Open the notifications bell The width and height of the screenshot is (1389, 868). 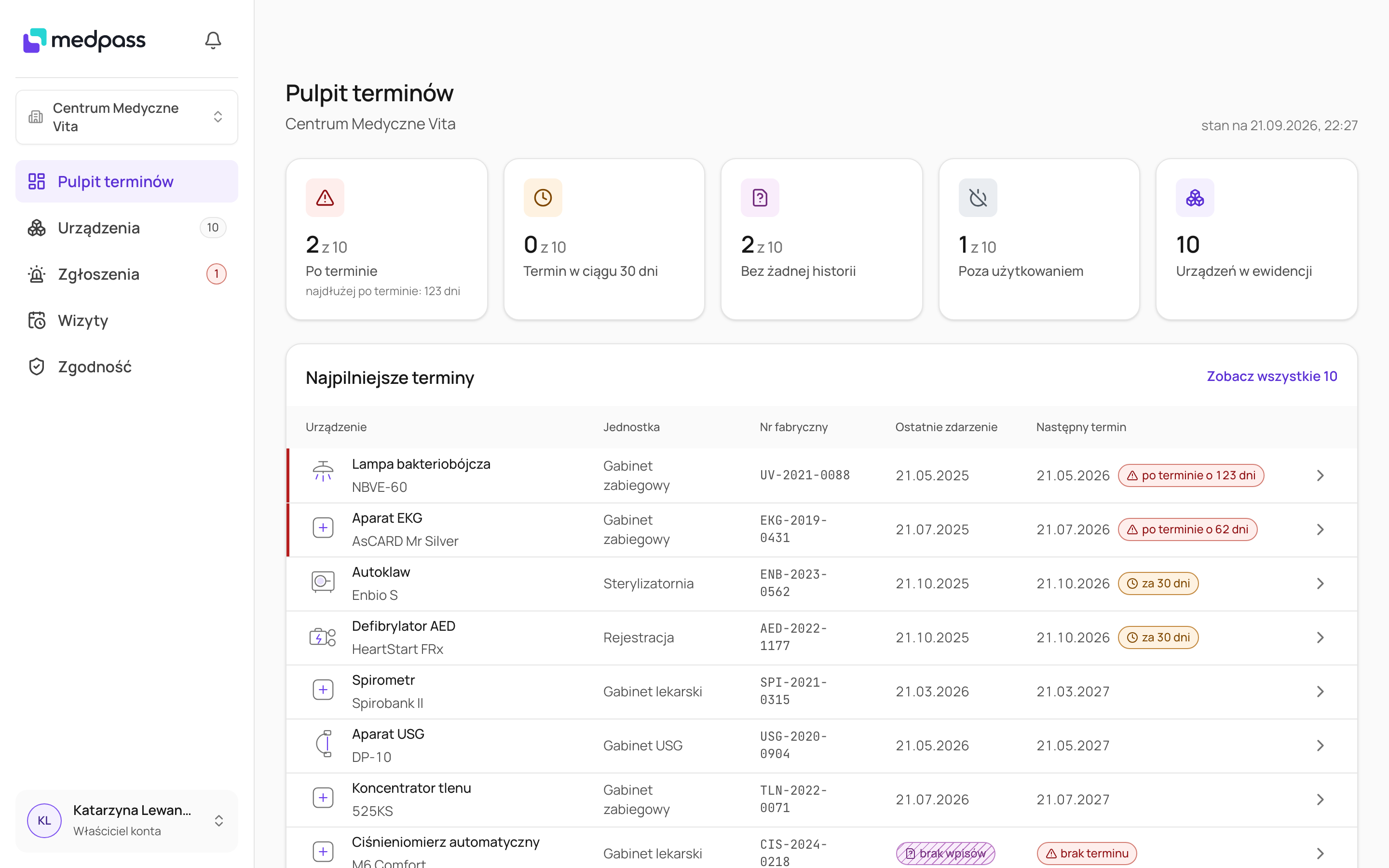tap(213, 40)
